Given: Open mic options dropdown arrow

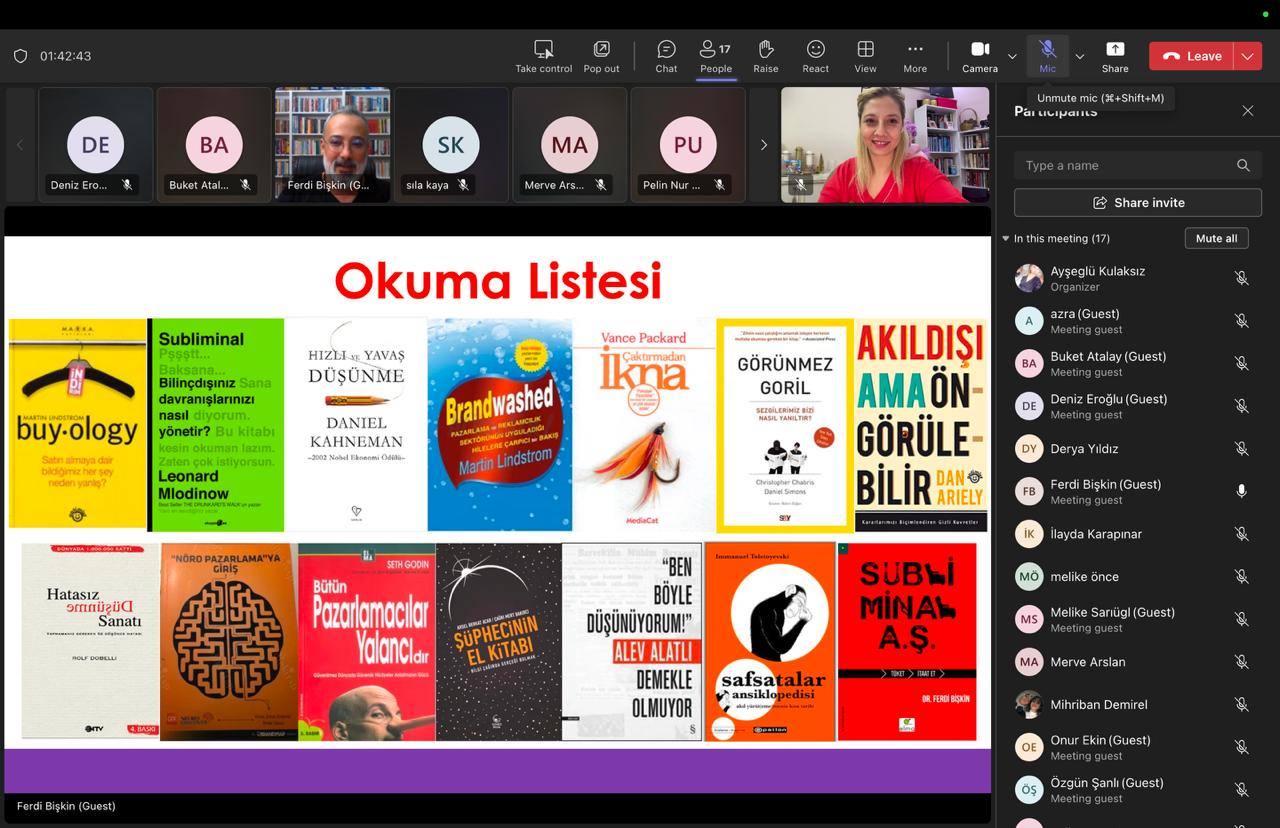Looking at the screenshot, I should click(1079, 56).
